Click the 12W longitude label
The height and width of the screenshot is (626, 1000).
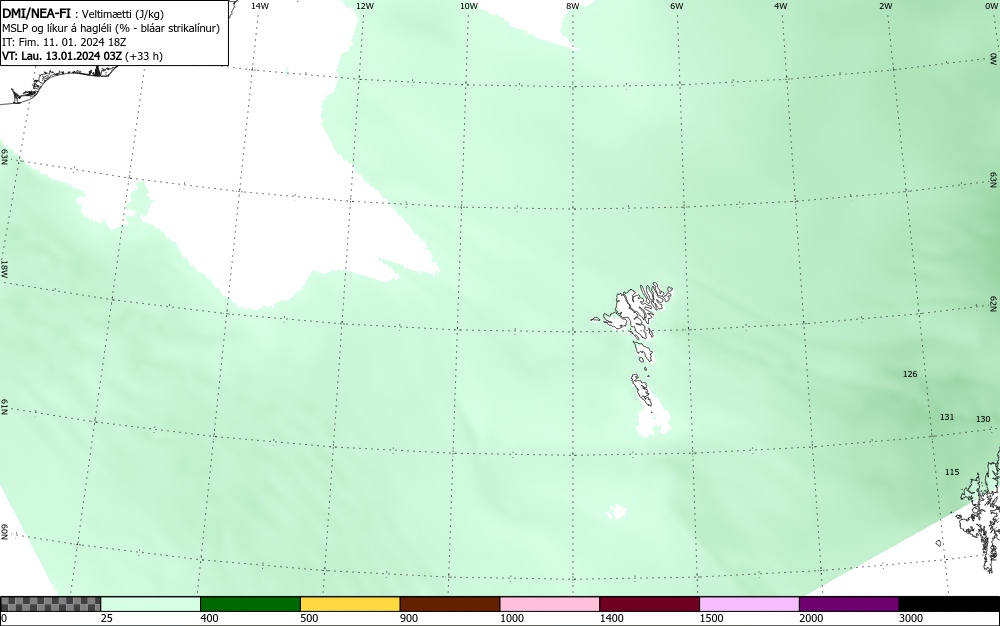pos(364,6)
